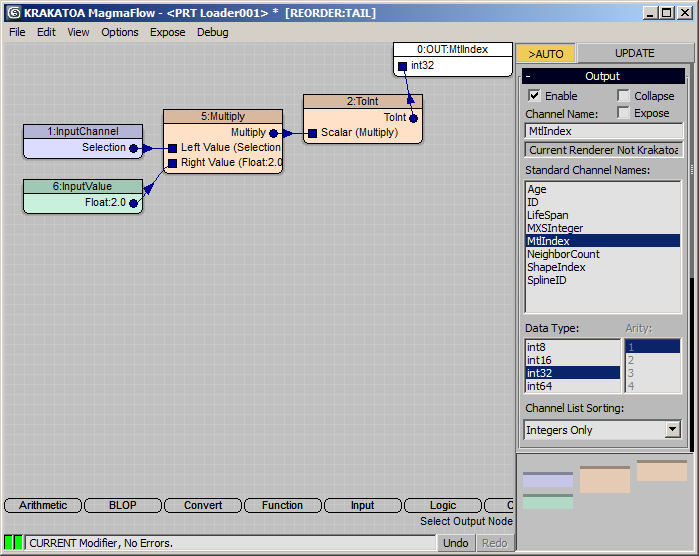Select NeighborCount channel name

click(x=603, y=254)
